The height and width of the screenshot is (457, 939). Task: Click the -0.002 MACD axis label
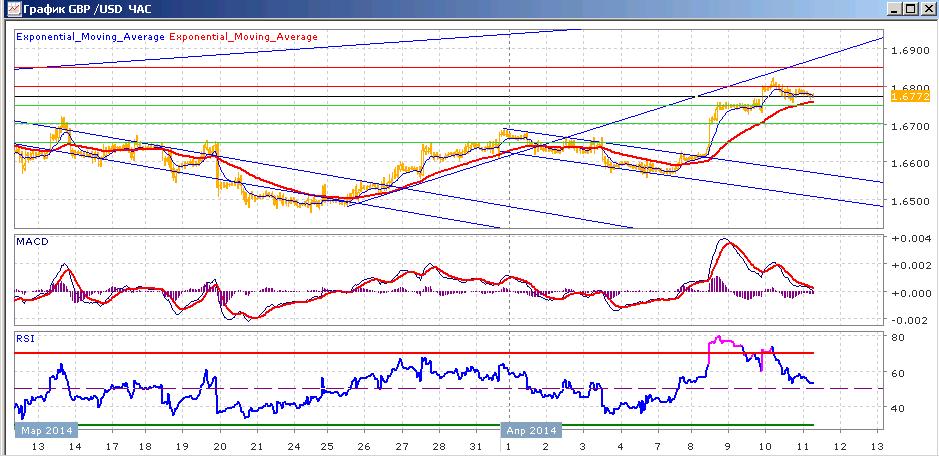coord(910,320)
